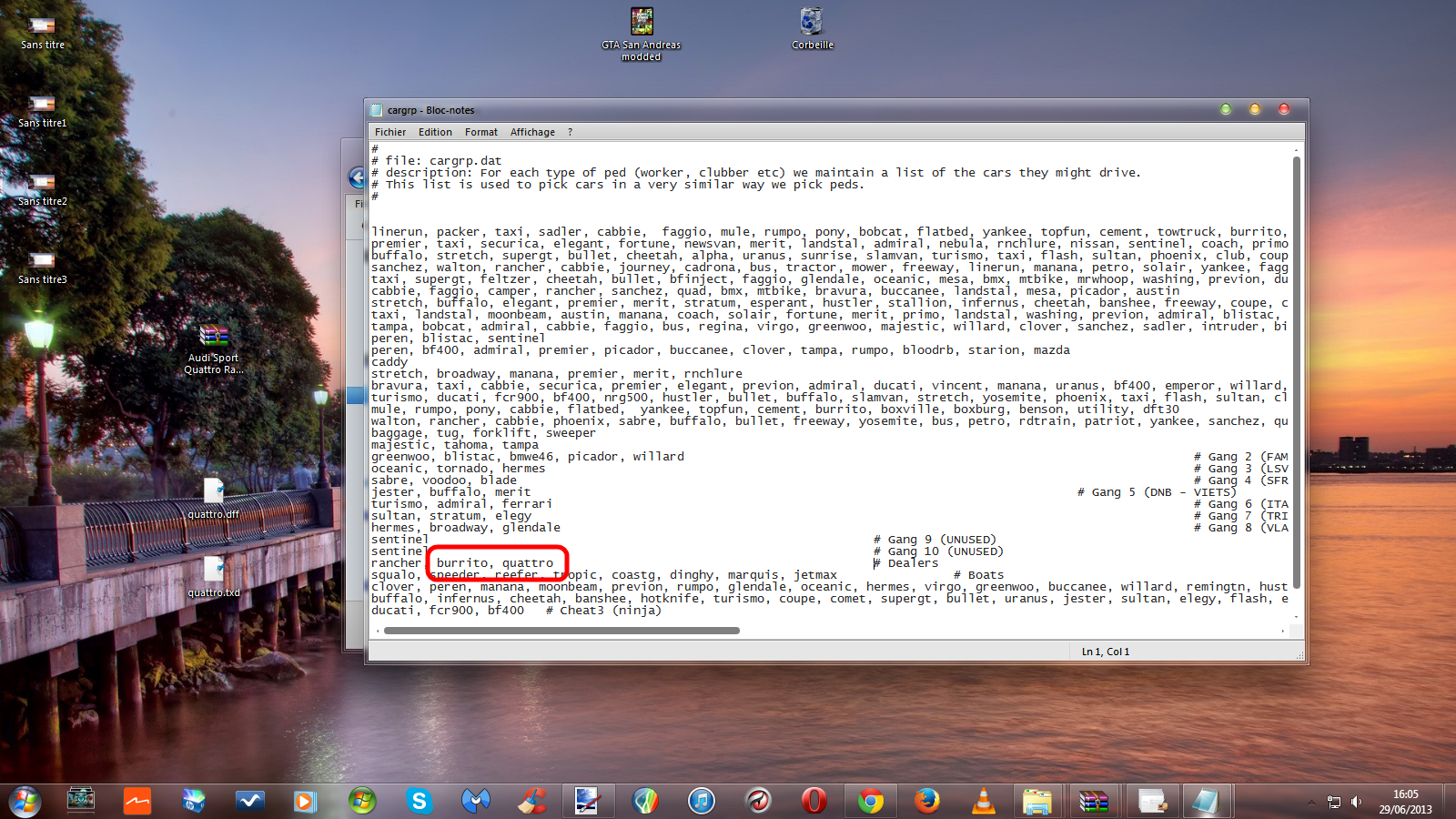Screen dimensions: 1456x819
Task: Open Skype from the taskbar
Action: pos(419,801)
